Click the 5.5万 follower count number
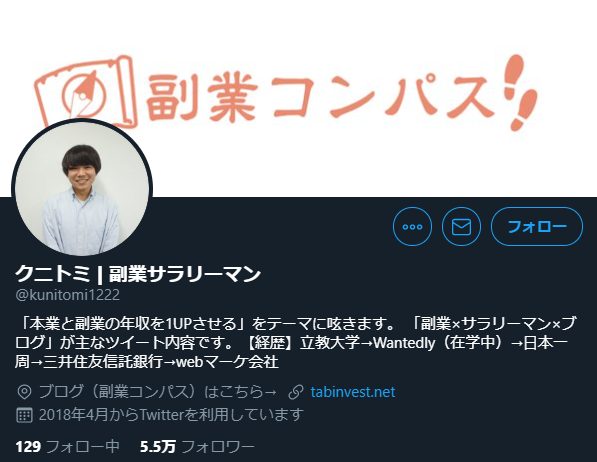 [x=158, y=446]
